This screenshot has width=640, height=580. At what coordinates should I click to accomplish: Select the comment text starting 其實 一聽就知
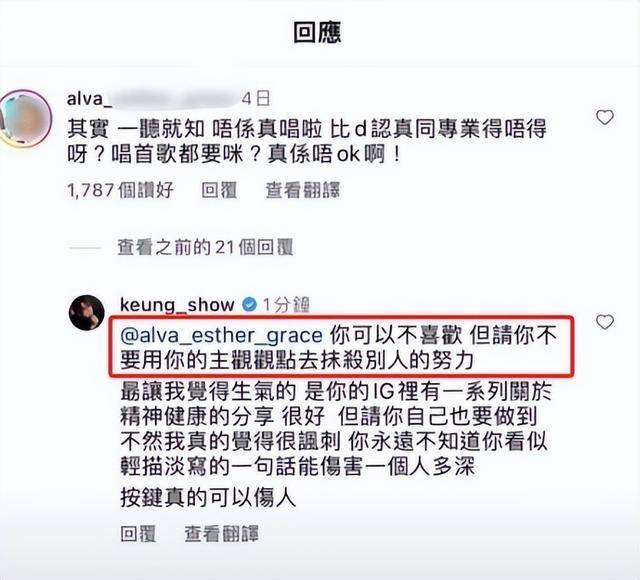[x=307, y=141]
